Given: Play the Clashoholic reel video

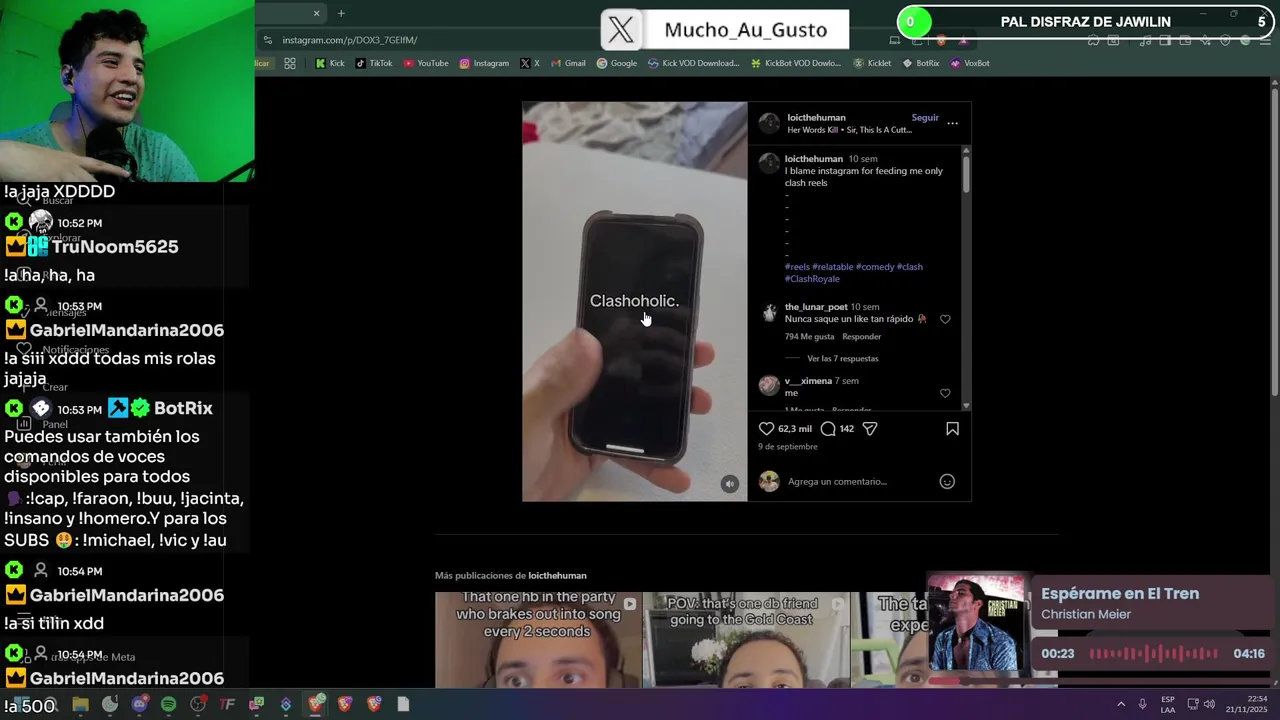Looking at the screenshot, I should click(634, 301).
